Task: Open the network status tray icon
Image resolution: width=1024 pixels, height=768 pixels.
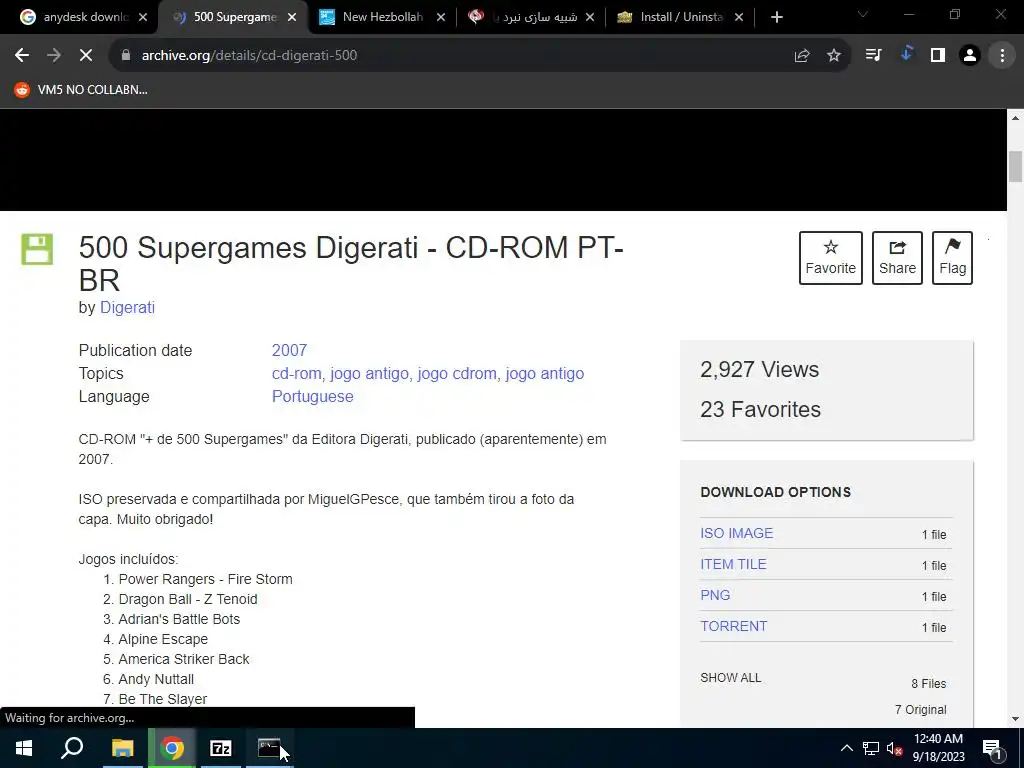Action: 871,748
